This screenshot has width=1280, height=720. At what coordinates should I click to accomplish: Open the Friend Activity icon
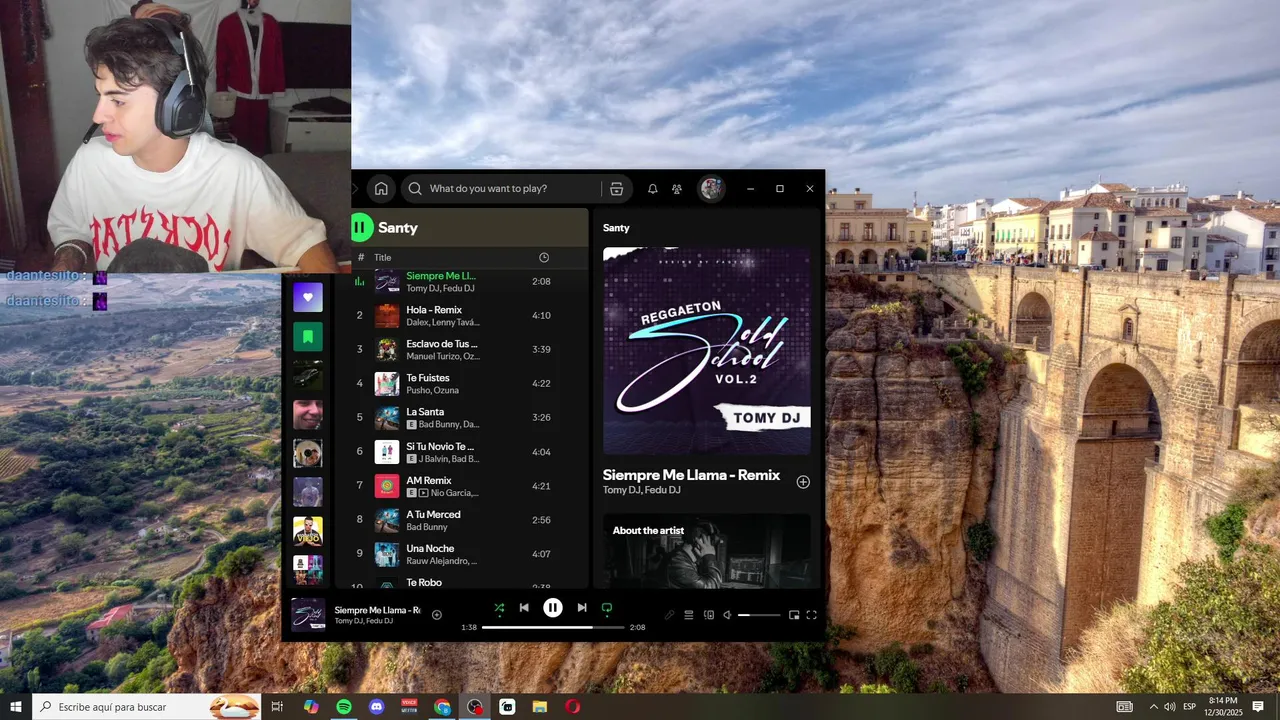pos(677,188)
